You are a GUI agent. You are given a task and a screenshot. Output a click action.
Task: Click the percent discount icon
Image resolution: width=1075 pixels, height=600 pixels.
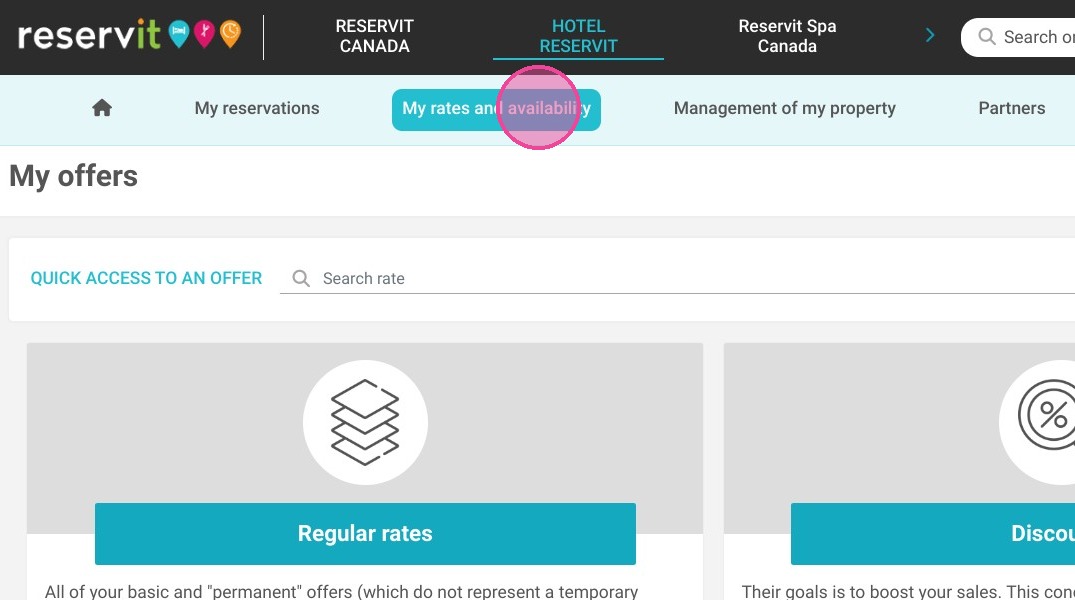click(x=1048, y=415)
